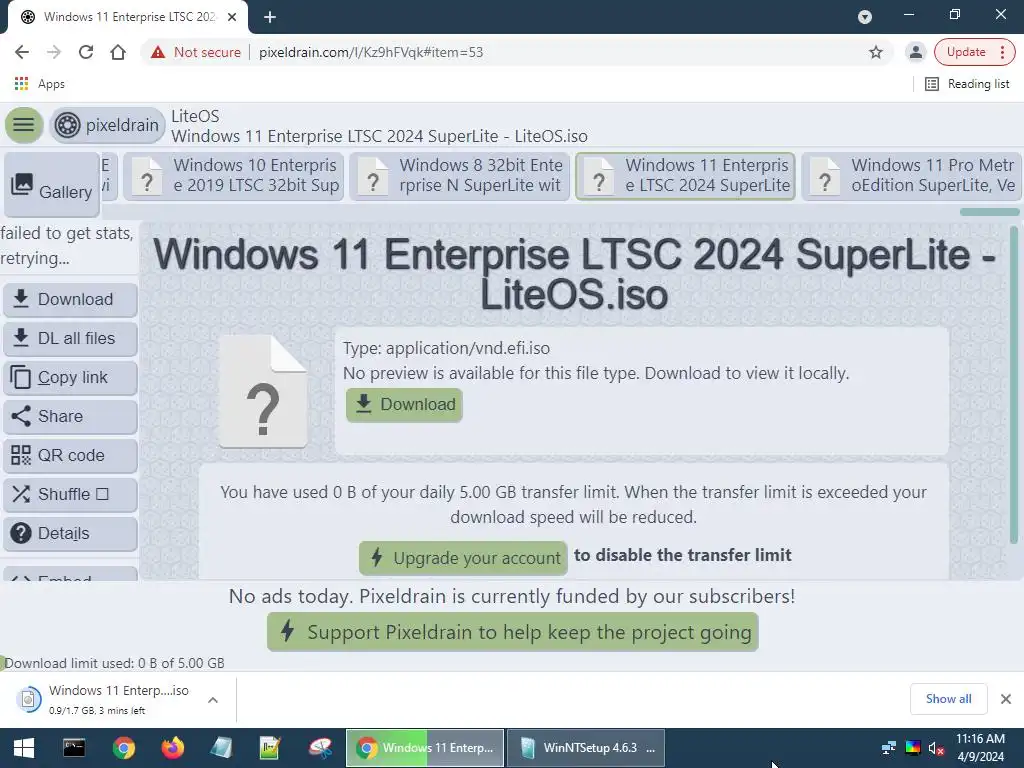Click Upgrade your account button

tap(463, 558)
